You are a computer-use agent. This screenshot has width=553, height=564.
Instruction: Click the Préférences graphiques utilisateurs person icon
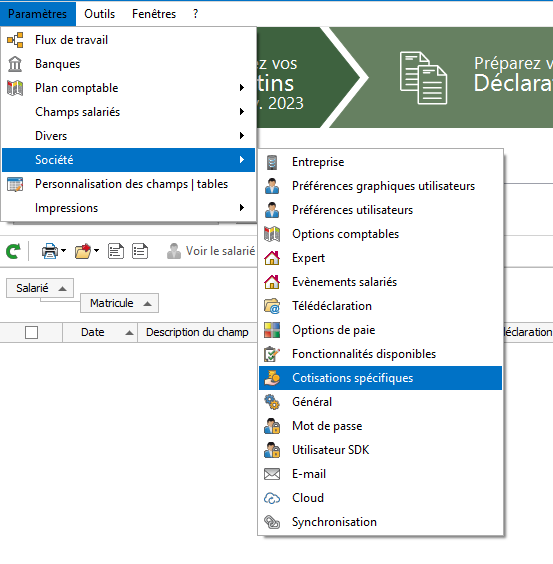coord(272,186)
